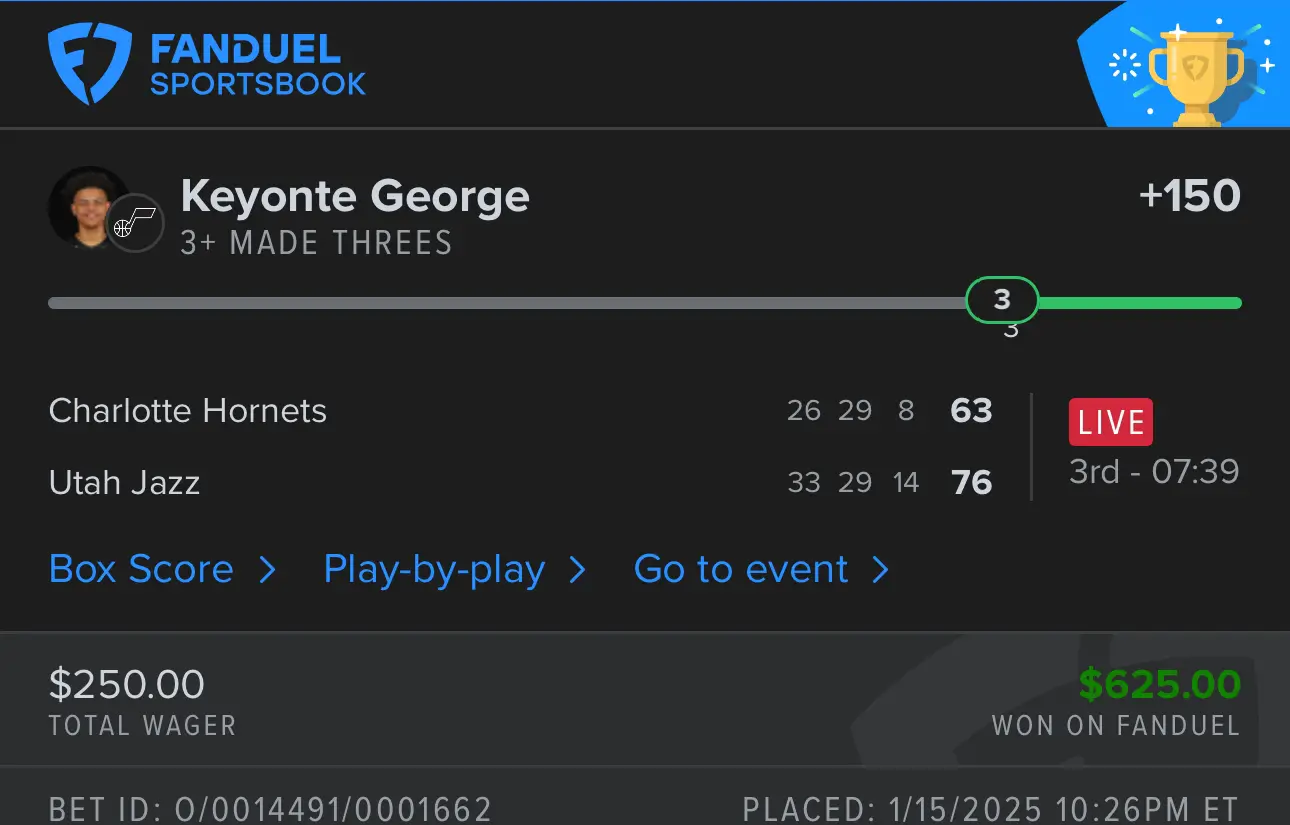Image resolution: width=1290 pixels, height=825 pixels.
Task: Click the Charlotte Hornets team row
Action: [188, 411]
